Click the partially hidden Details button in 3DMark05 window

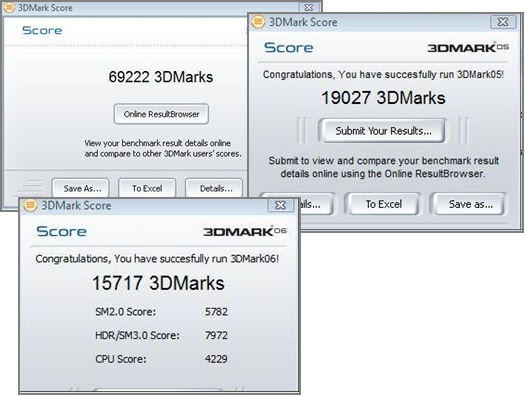click(316, 204)
